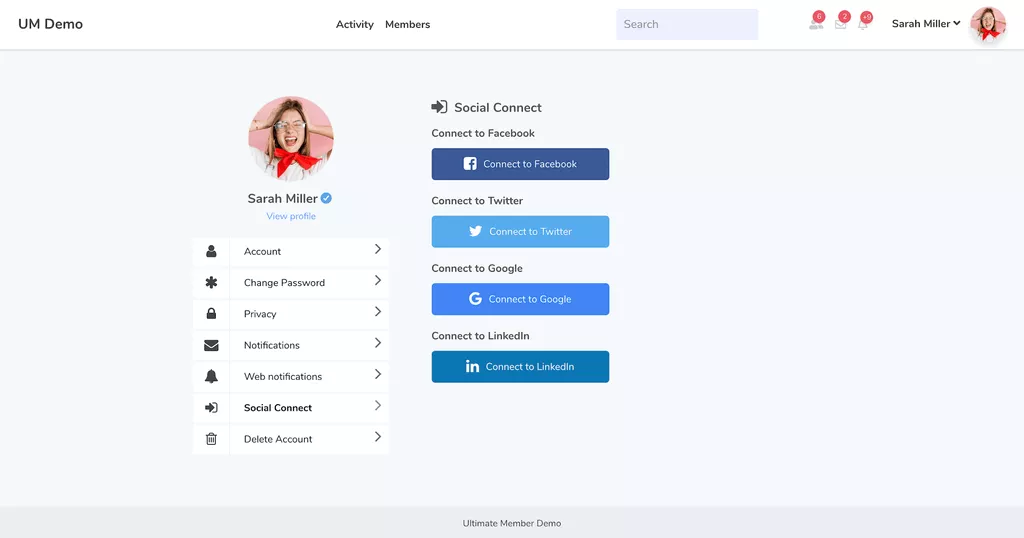Go to the Members page
The width and height of the screenshot is (1024, 538).
pyautogui.click(x=407, y=25)
